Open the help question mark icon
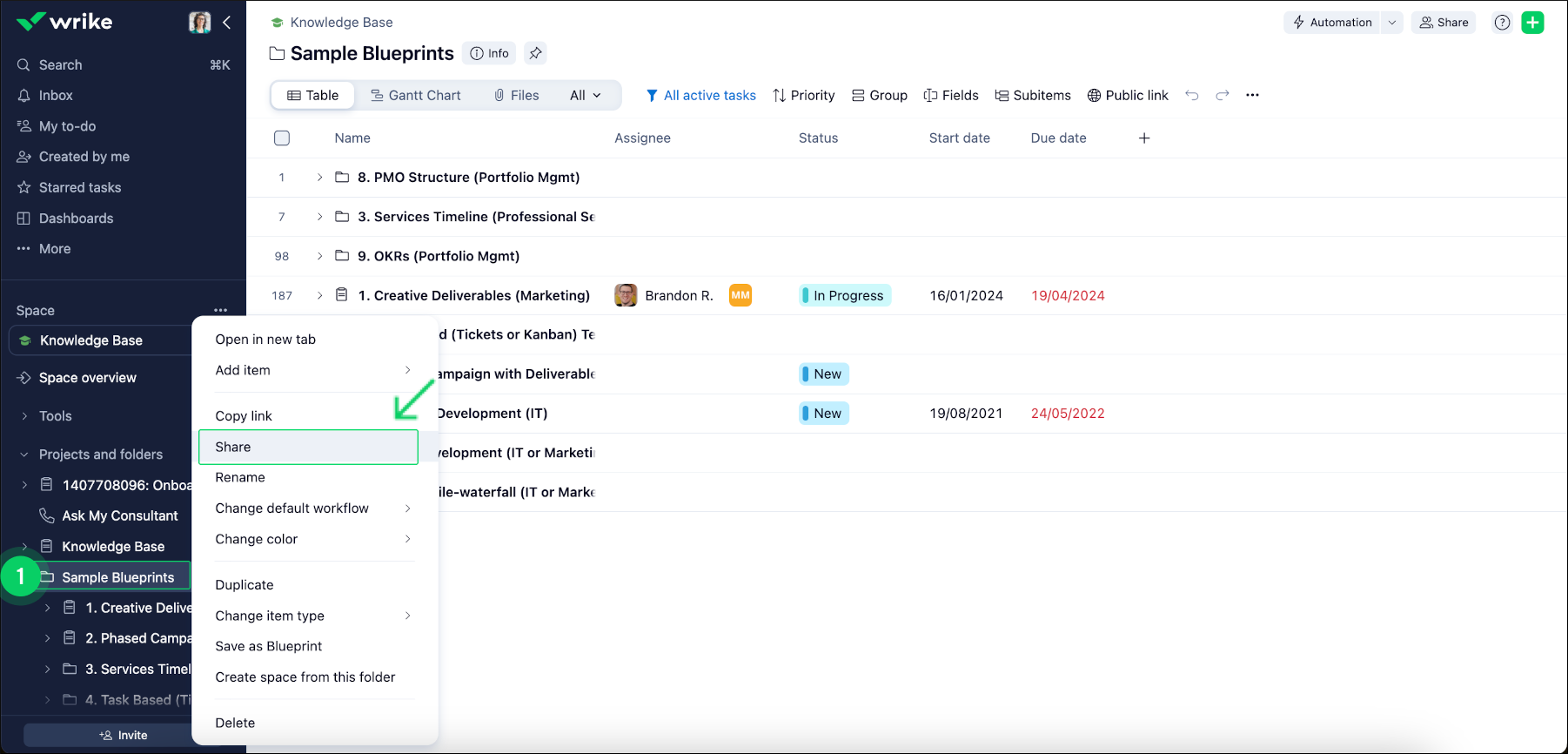This screenshot has width=1568, height=754. tap(1502, 23)
